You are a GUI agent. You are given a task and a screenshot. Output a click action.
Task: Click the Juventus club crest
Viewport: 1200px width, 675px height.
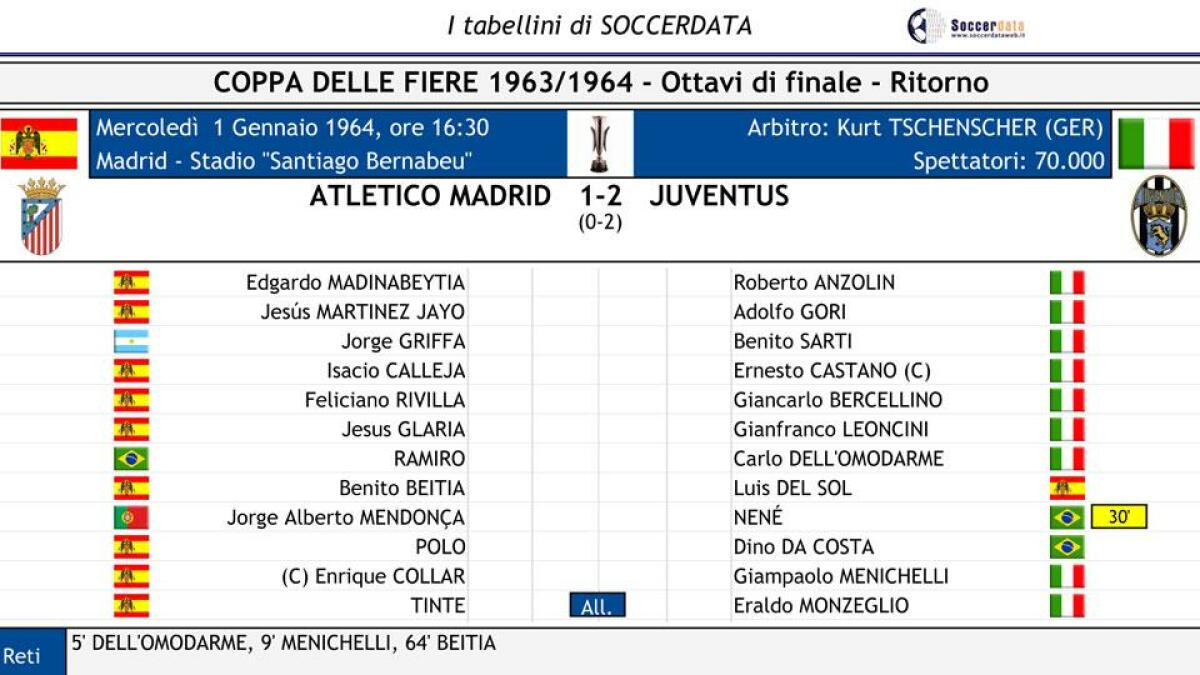(x=1158, y=216)
